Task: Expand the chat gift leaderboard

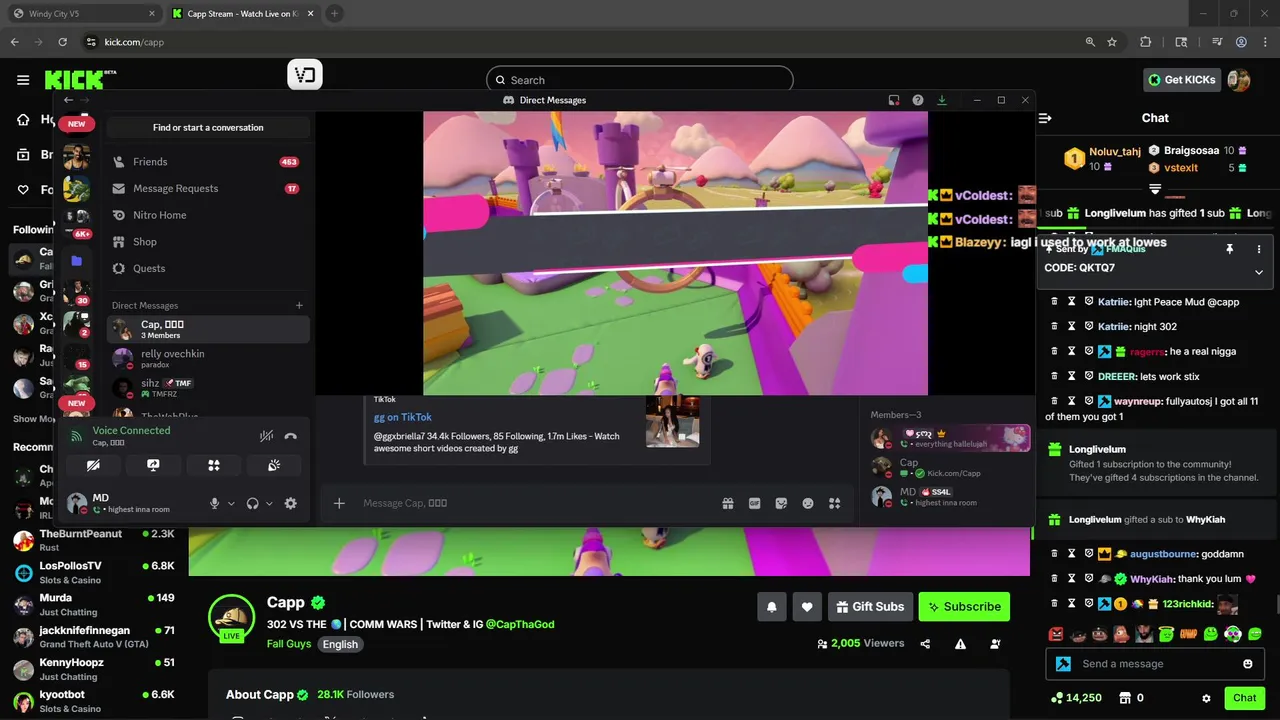Action: click(1155, 188)
